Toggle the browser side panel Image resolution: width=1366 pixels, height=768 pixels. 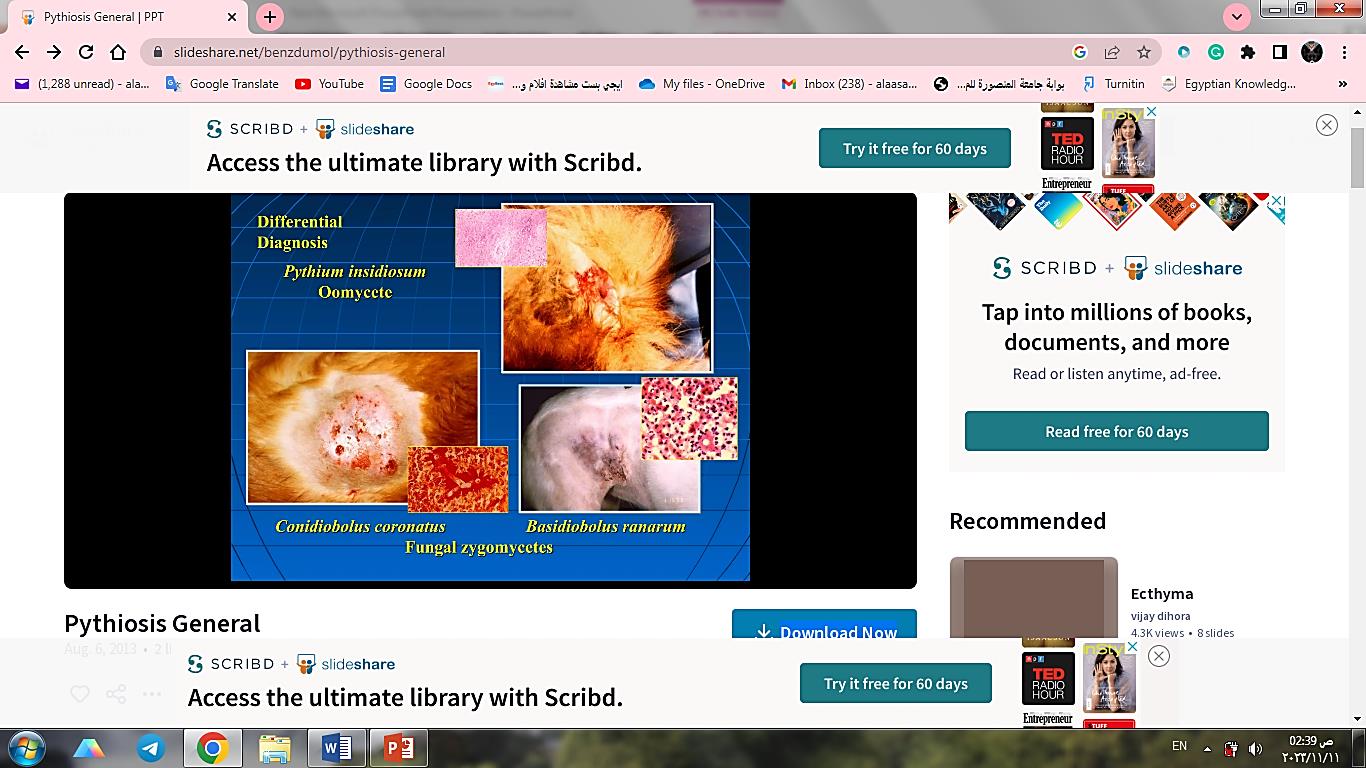pos(1280,52)
